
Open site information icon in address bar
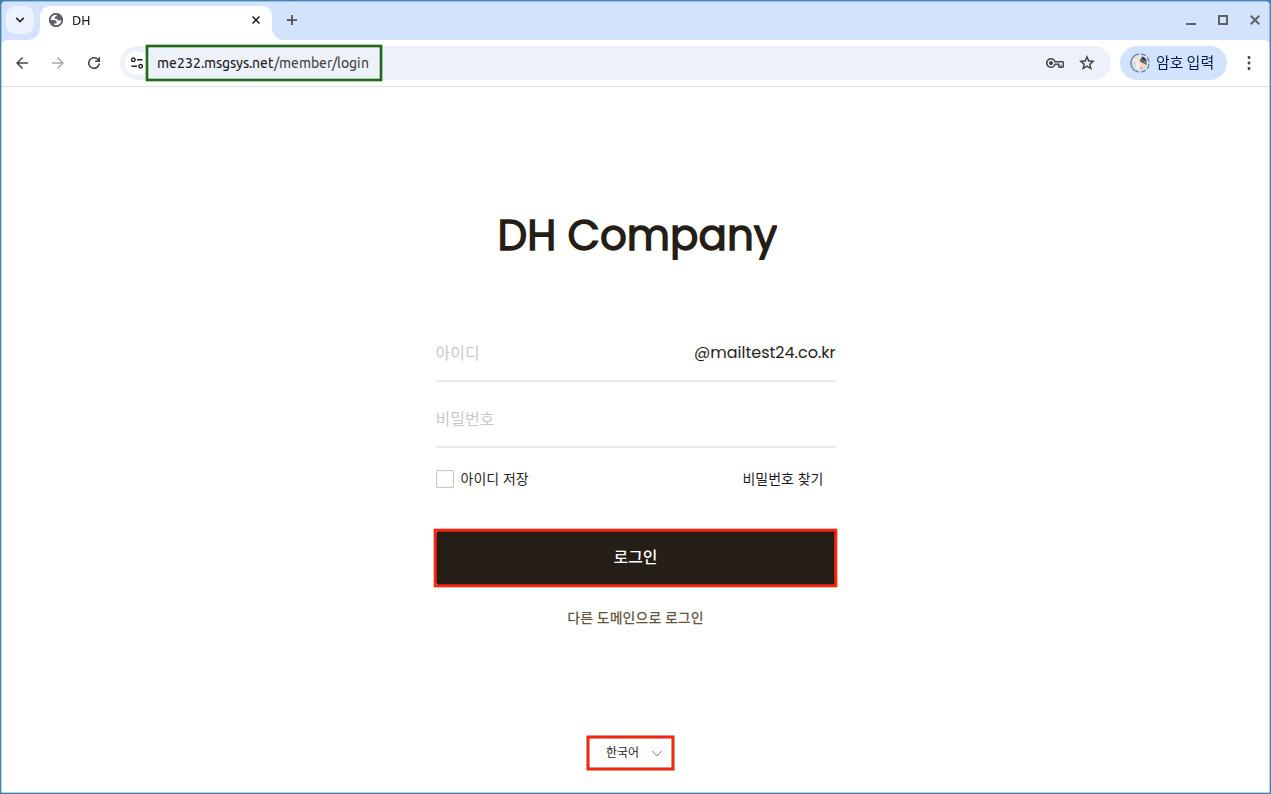pos(137,63)
